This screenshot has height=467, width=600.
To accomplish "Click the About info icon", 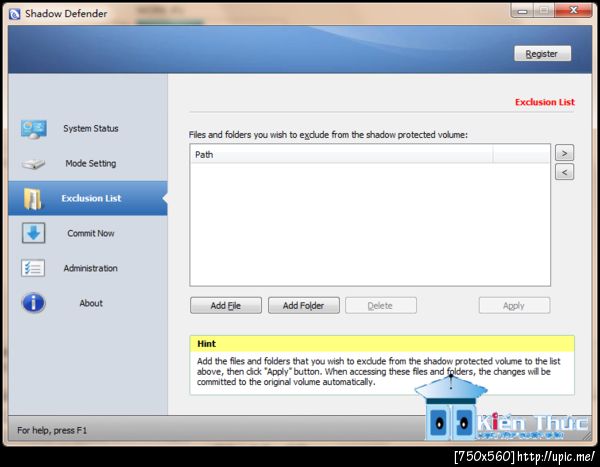I will point(33,303).
